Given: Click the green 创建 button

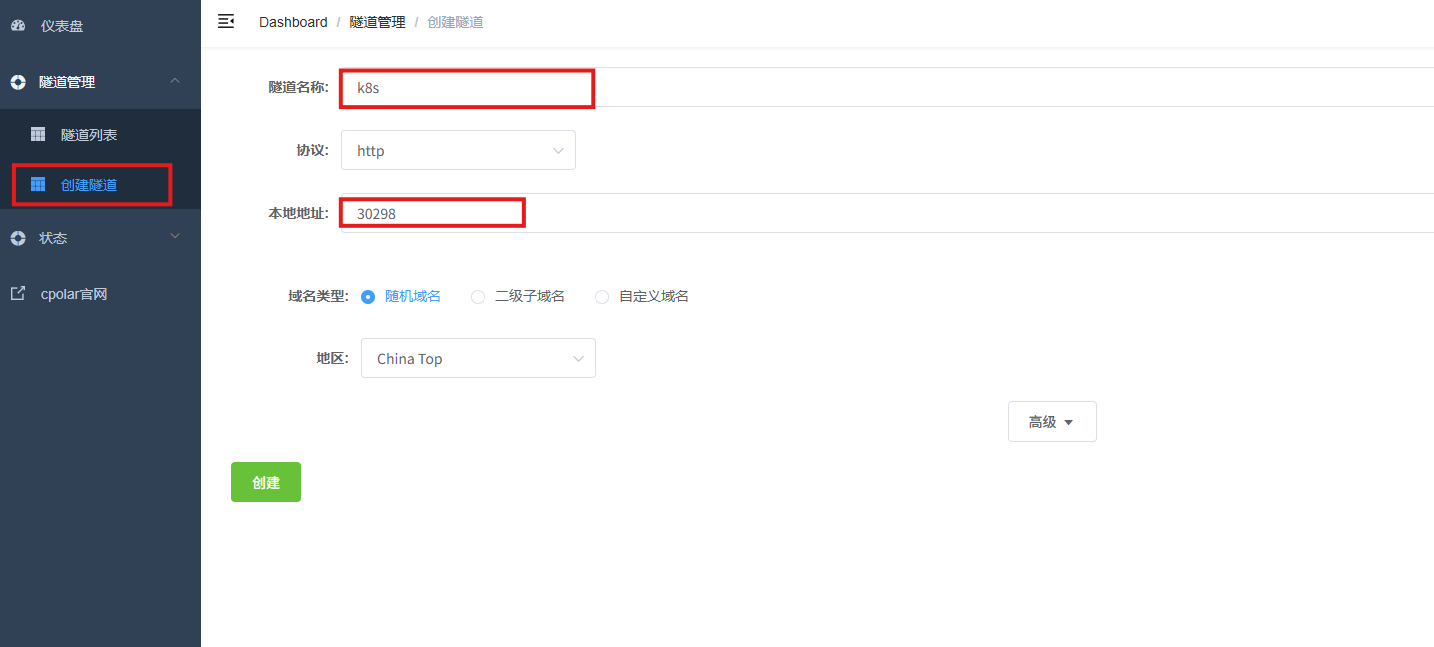Looking at the screenshot, I should click(266, 482).
